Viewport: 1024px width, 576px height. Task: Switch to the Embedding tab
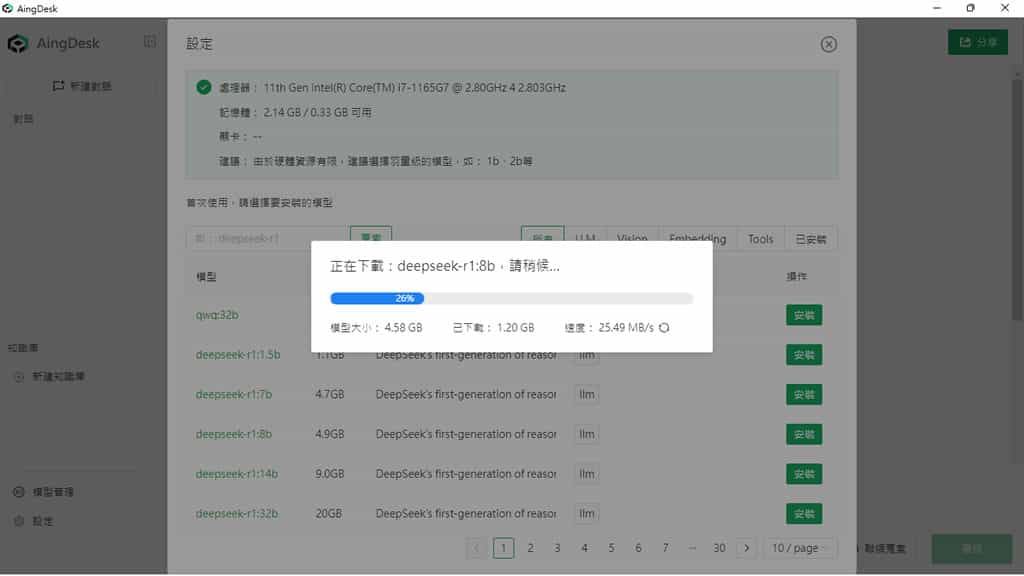(697, 239)
